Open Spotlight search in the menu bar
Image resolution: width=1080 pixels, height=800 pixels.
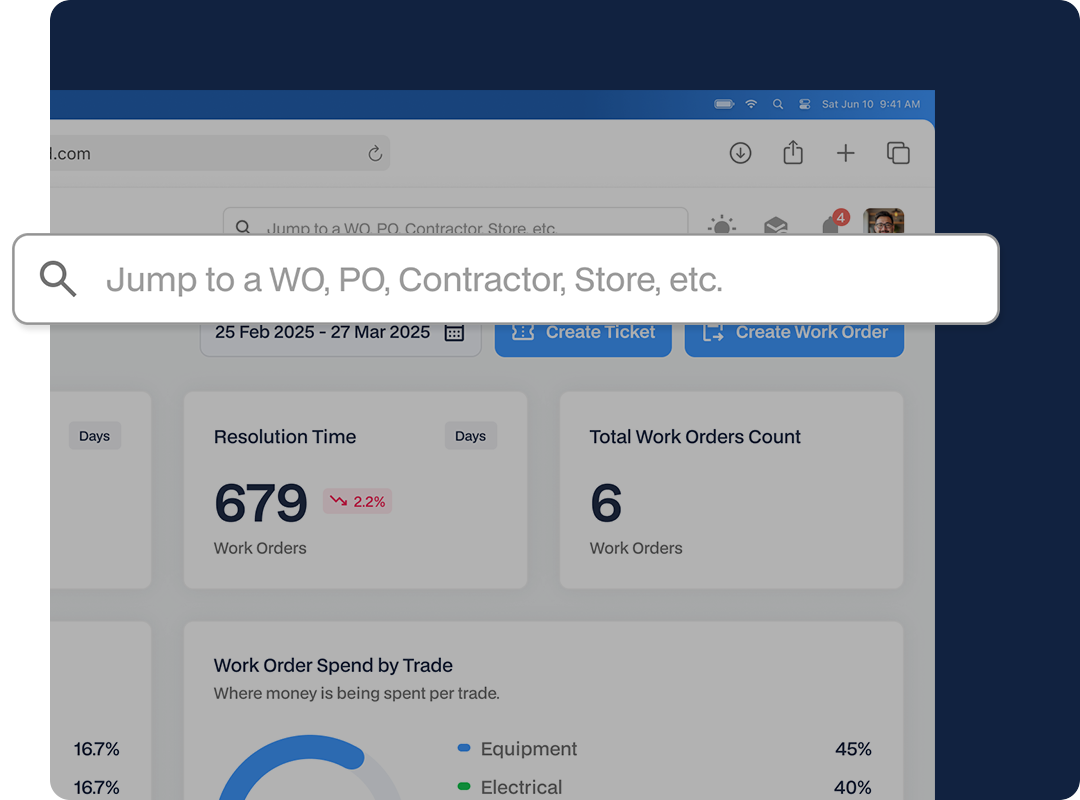pyautogui.click(x=778, y=104)
